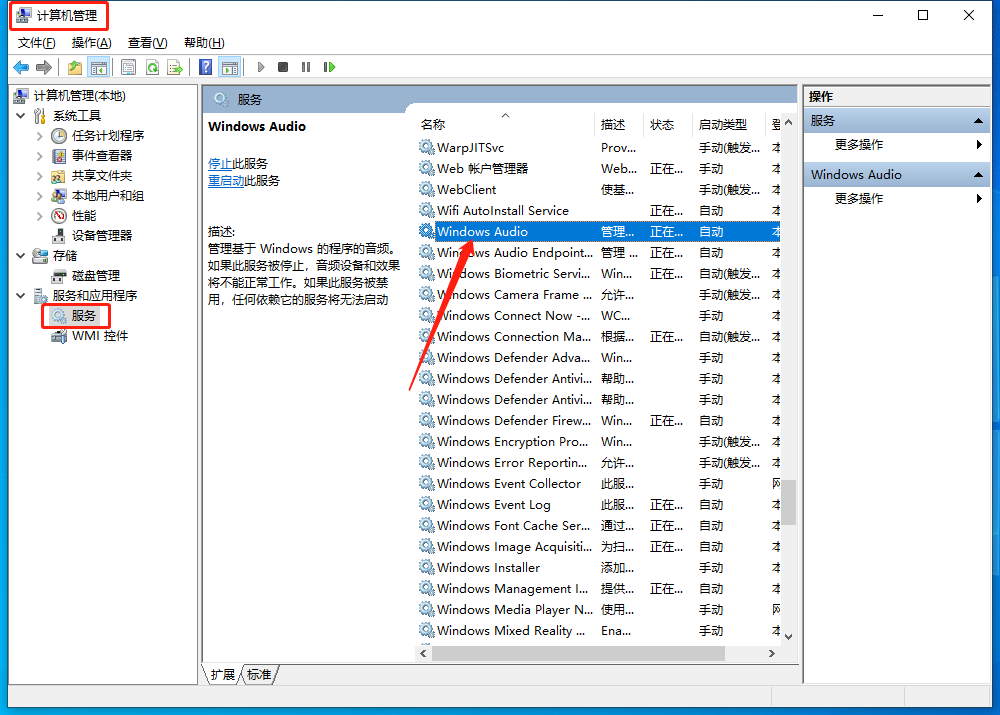Select 磁盘管理 in the tree
Screen dimensions: 1000x715
coord(95,275)
